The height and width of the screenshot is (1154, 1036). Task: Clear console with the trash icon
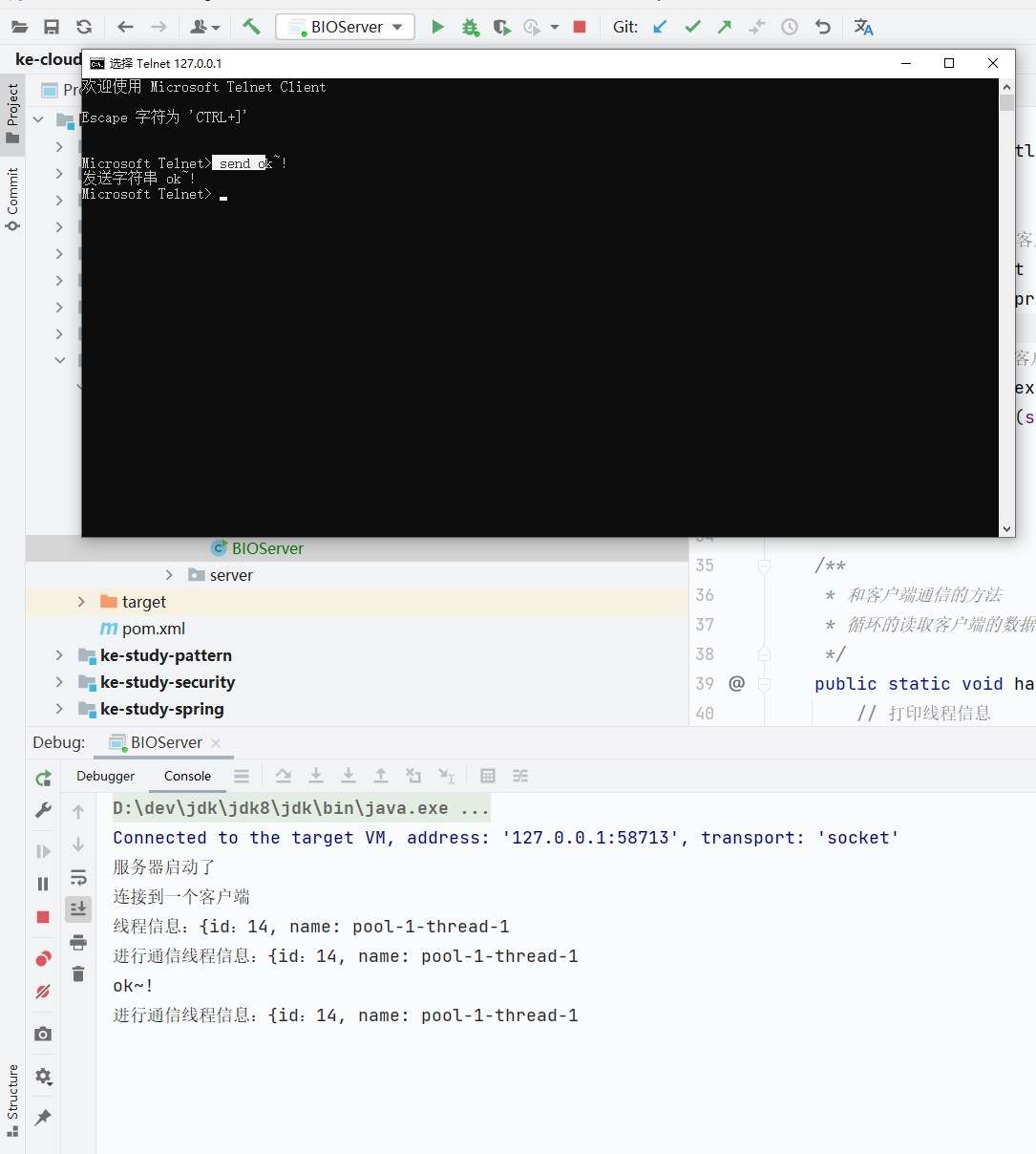click(x=78, y=973)
